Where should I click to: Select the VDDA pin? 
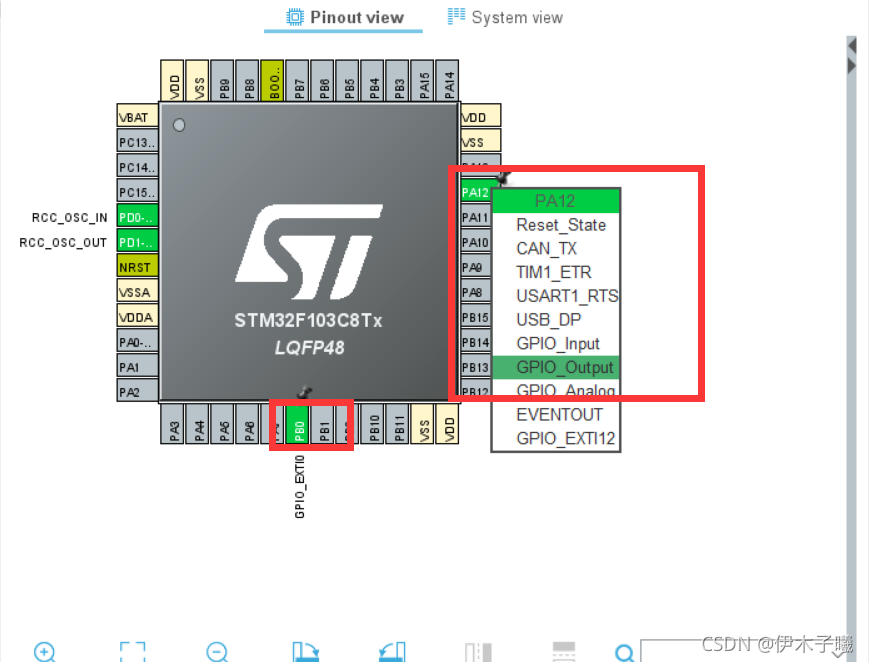tap(137, 317)
